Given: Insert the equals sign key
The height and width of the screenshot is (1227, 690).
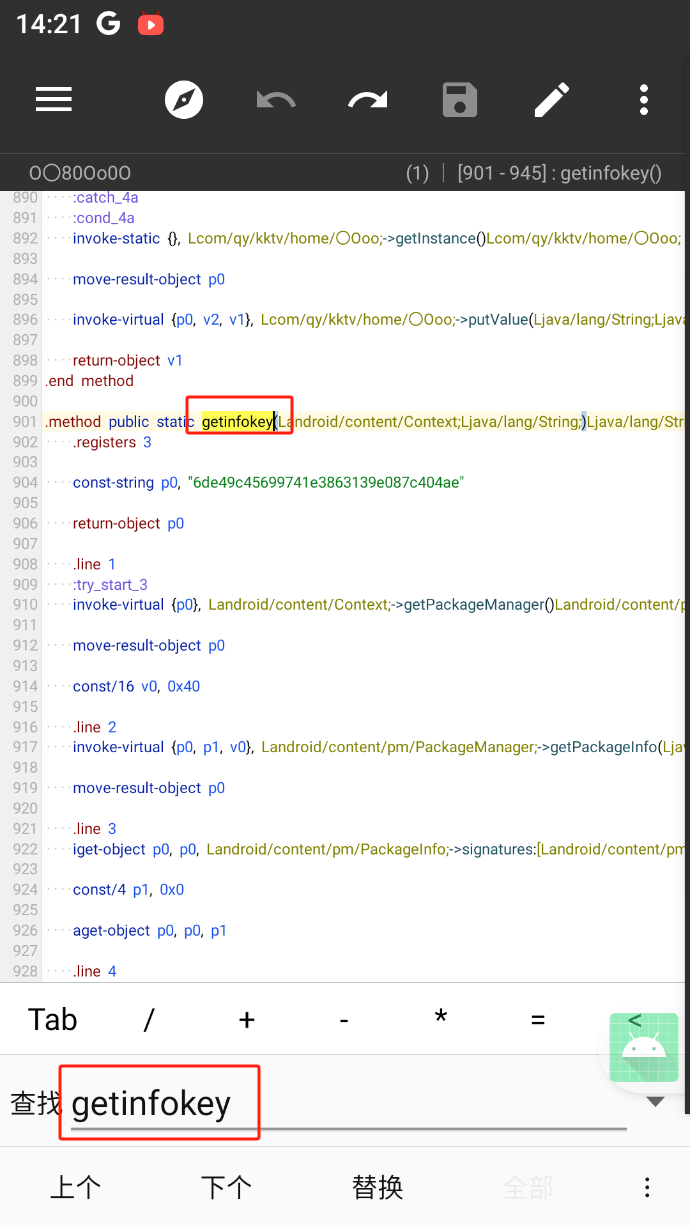Looking at the screenshot, I should pos(538,1019).
